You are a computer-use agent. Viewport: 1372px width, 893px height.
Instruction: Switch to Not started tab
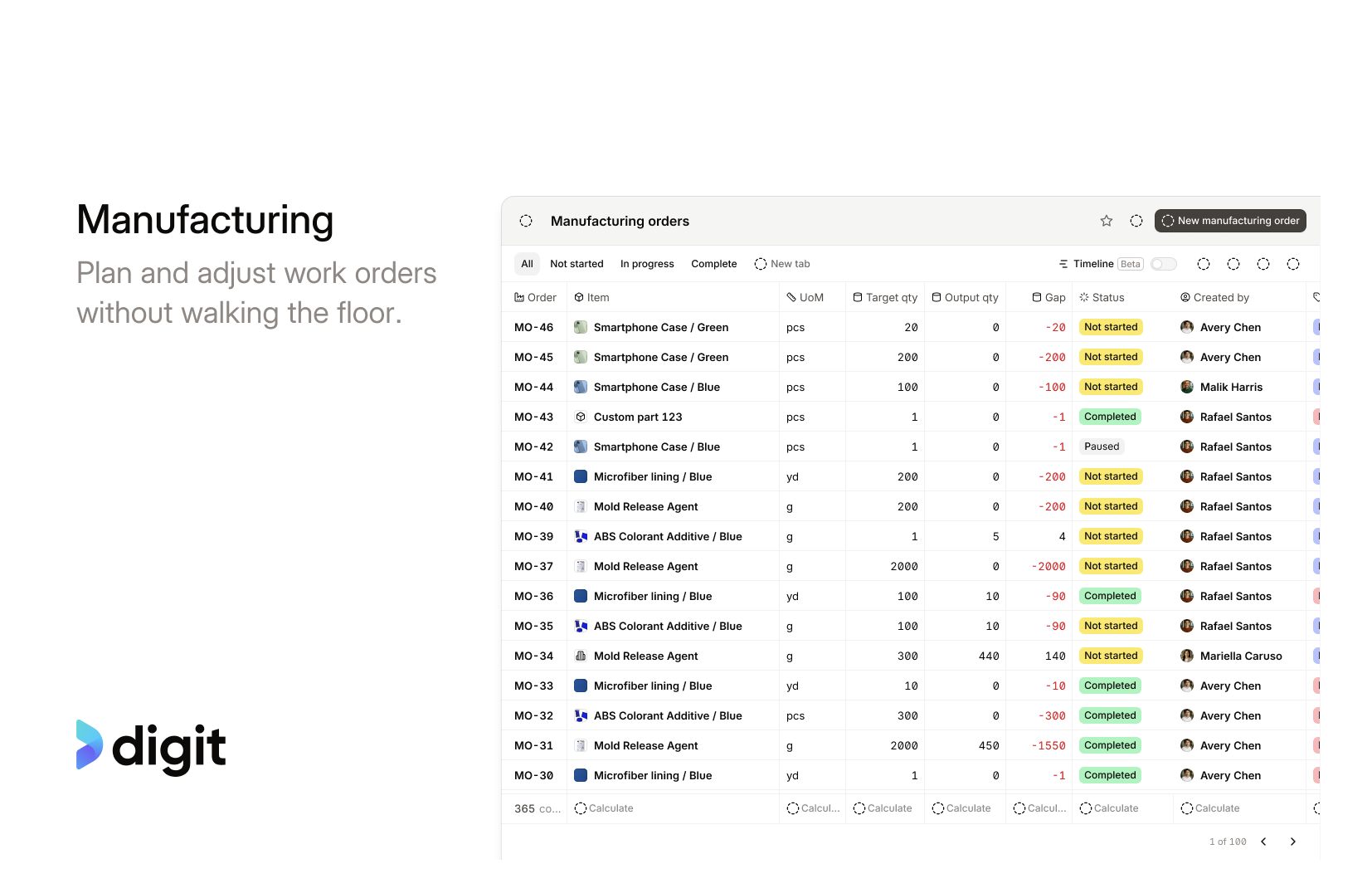(x=577, y=264)
